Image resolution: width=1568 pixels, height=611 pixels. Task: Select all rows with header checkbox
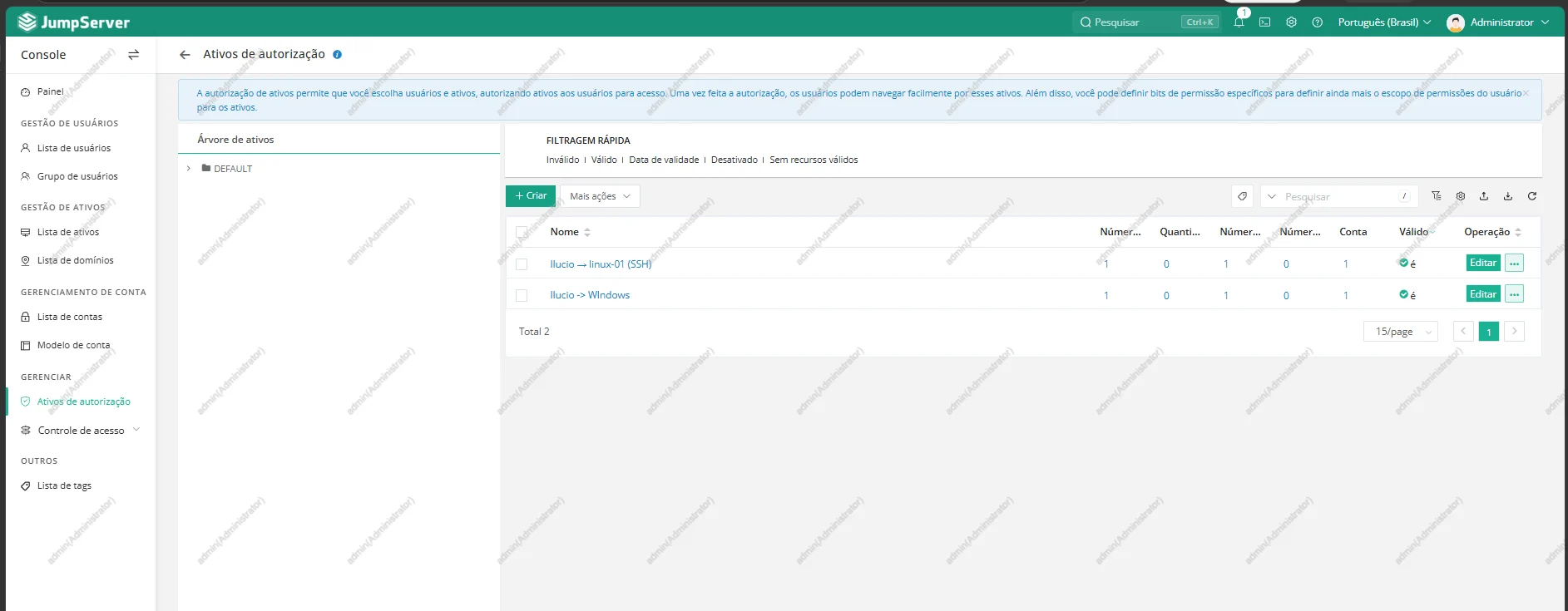click(522, 233)
